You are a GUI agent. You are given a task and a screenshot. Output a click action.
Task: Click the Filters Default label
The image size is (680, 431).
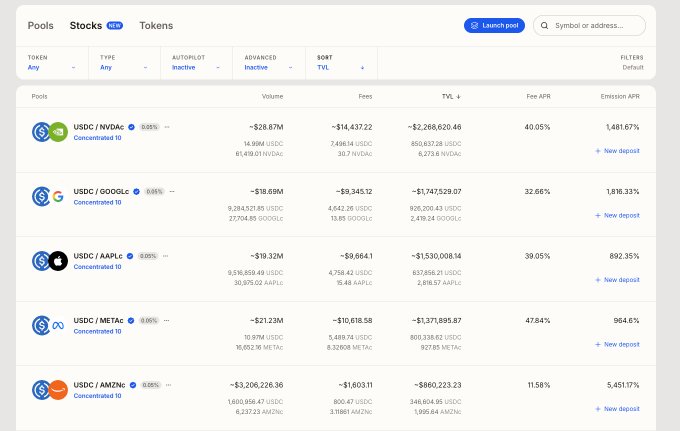(632, 63)
